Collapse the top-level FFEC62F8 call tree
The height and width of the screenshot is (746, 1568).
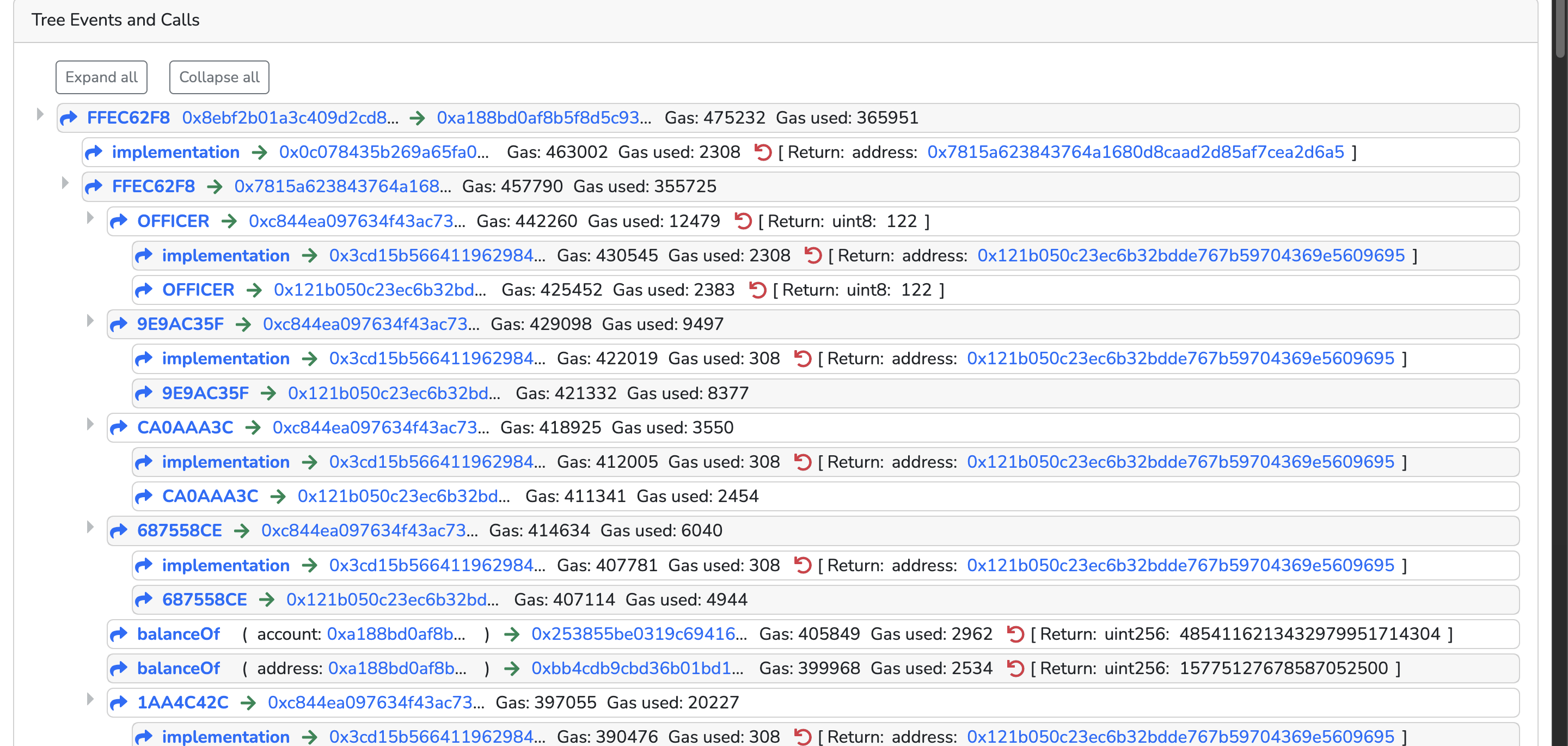(40, 114)
